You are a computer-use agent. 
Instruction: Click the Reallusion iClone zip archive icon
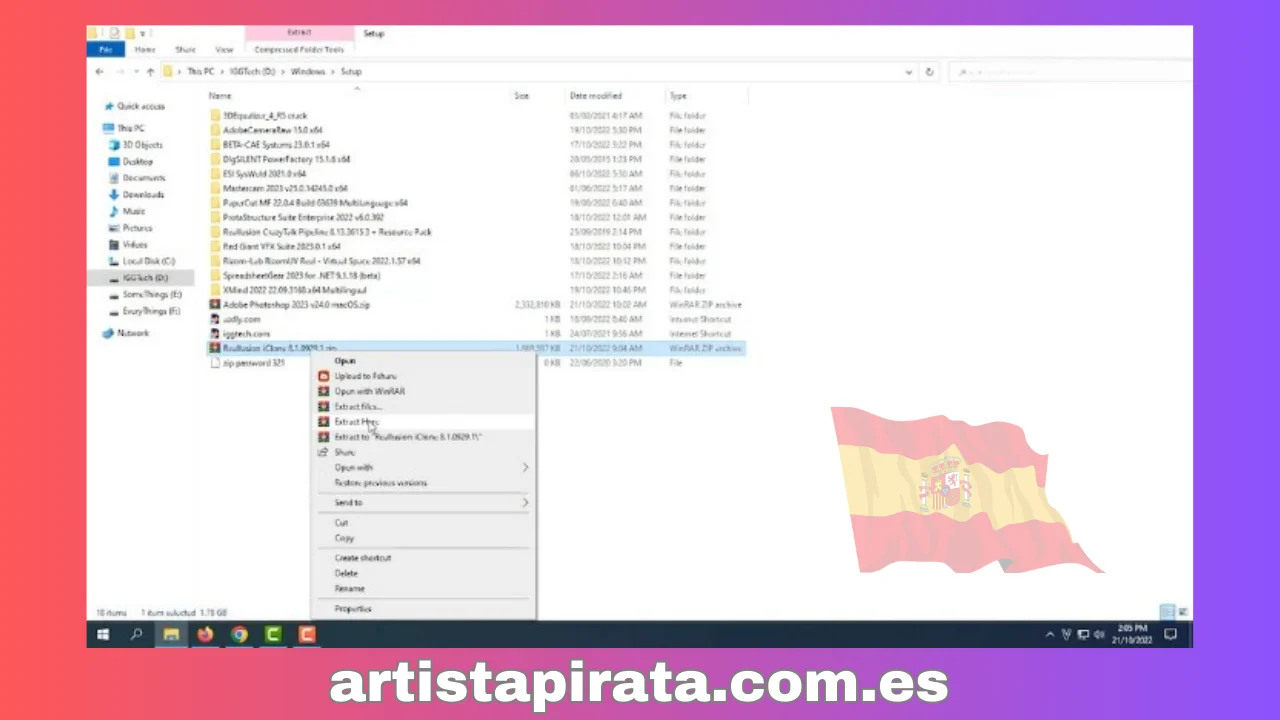[x=215, y=348]
